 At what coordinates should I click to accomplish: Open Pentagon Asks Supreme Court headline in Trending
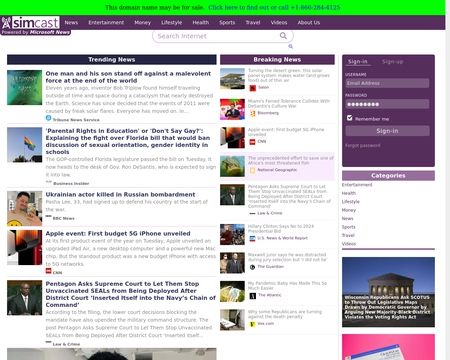pos(130,294)
